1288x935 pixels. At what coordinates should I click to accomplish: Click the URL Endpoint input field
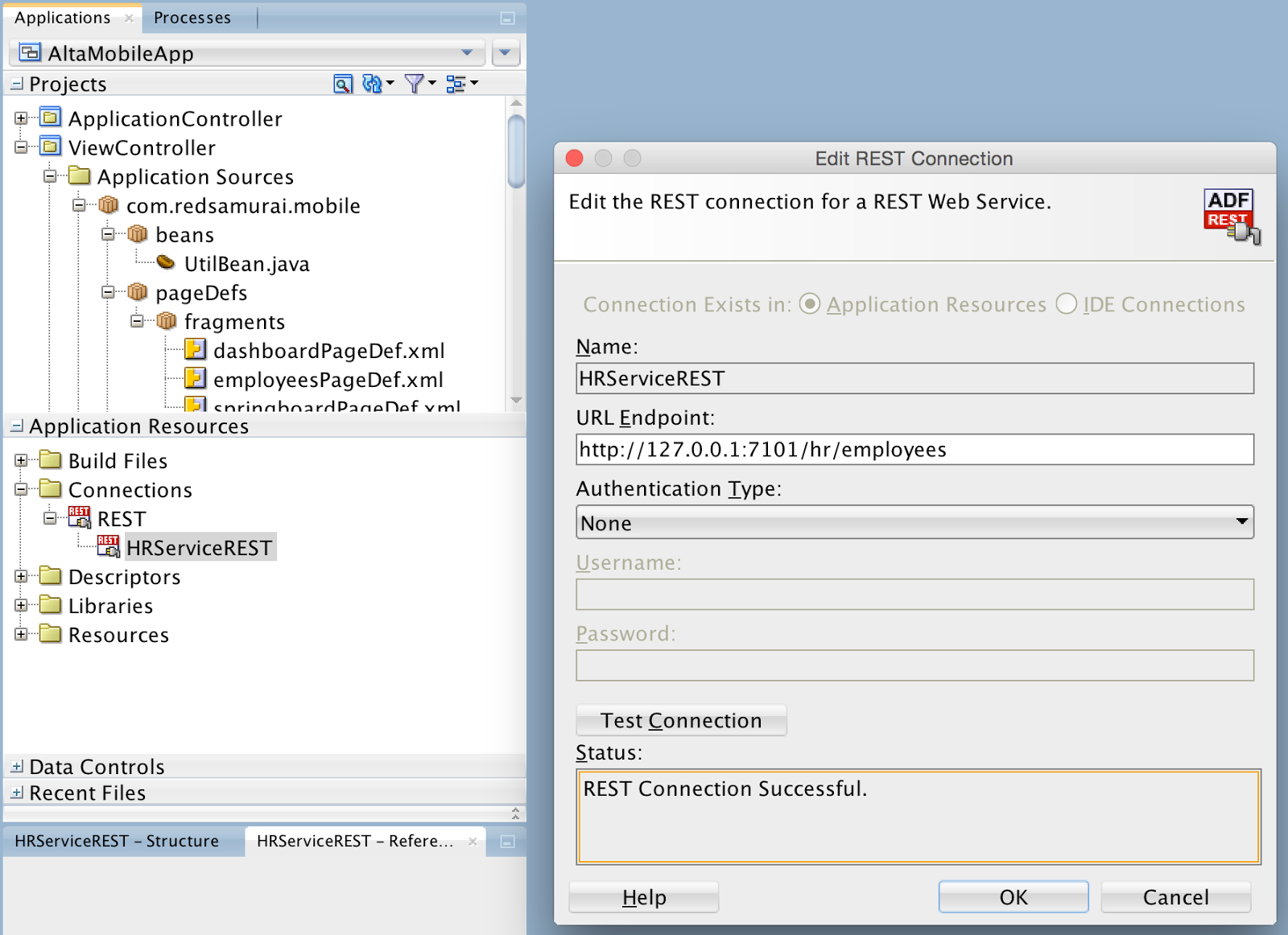pyautogui.click(x=915, y=449)
